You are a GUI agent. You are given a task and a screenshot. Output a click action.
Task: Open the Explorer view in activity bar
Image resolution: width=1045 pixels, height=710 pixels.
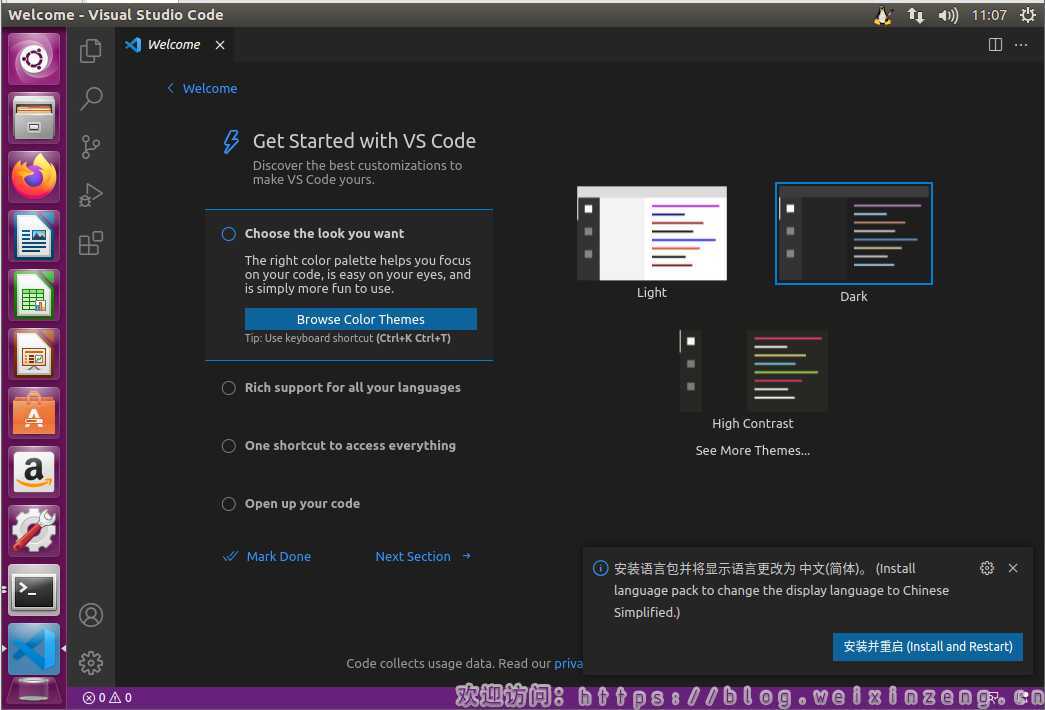(x=91, y=50)
